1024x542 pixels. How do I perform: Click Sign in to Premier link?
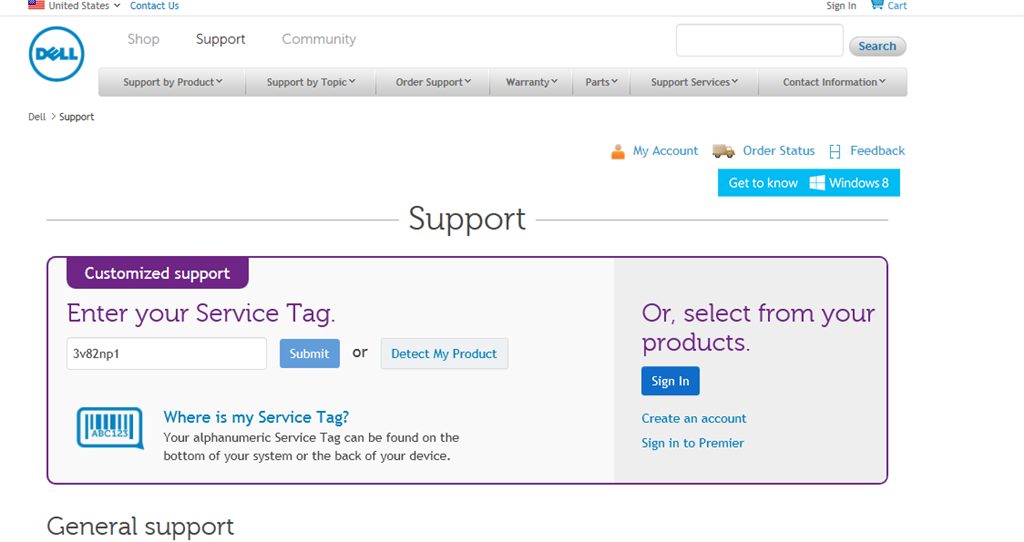tap(692, 443)
